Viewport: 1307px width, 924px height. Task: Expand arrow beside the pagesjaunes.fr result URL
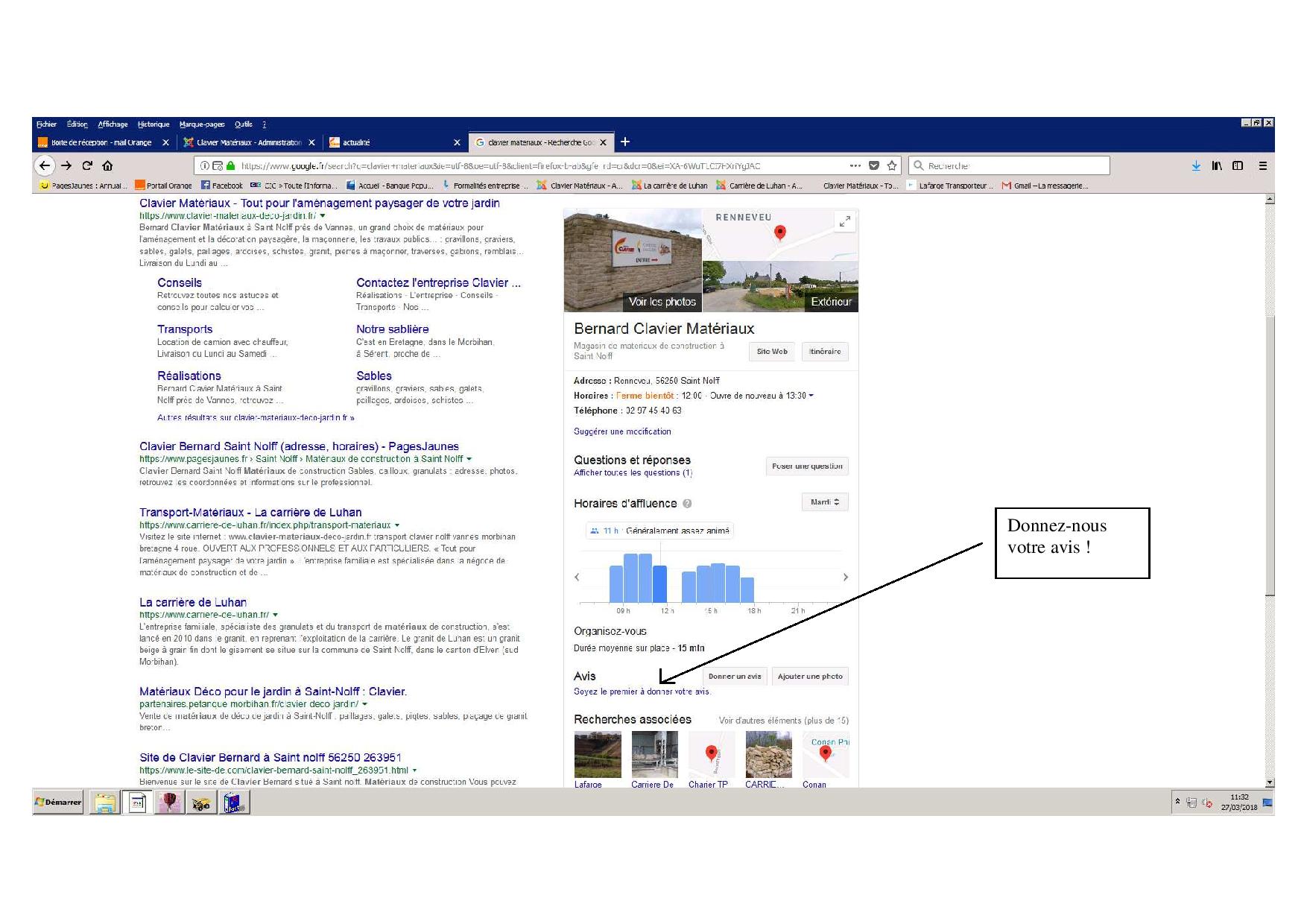(x=469, y=459)
